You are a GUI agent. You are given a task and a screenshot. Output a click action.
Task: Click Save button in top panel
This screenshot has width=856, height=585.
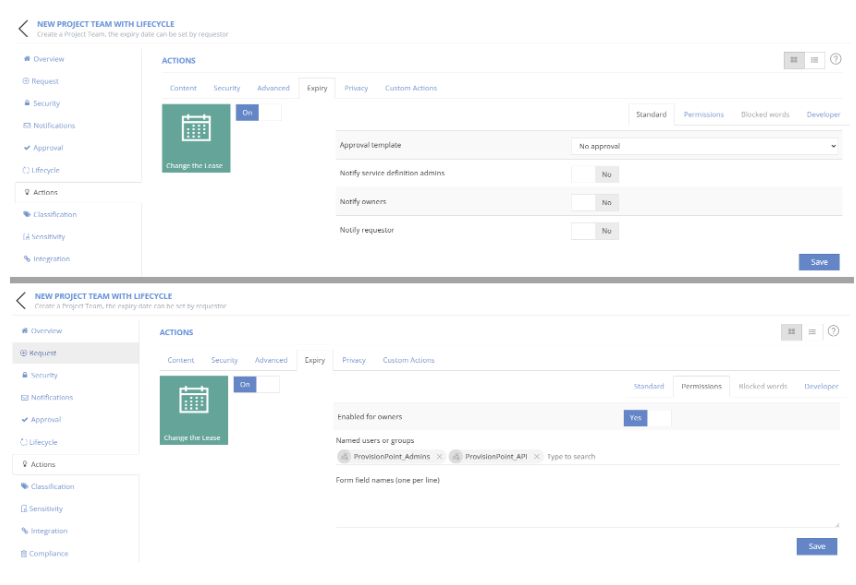819,262
